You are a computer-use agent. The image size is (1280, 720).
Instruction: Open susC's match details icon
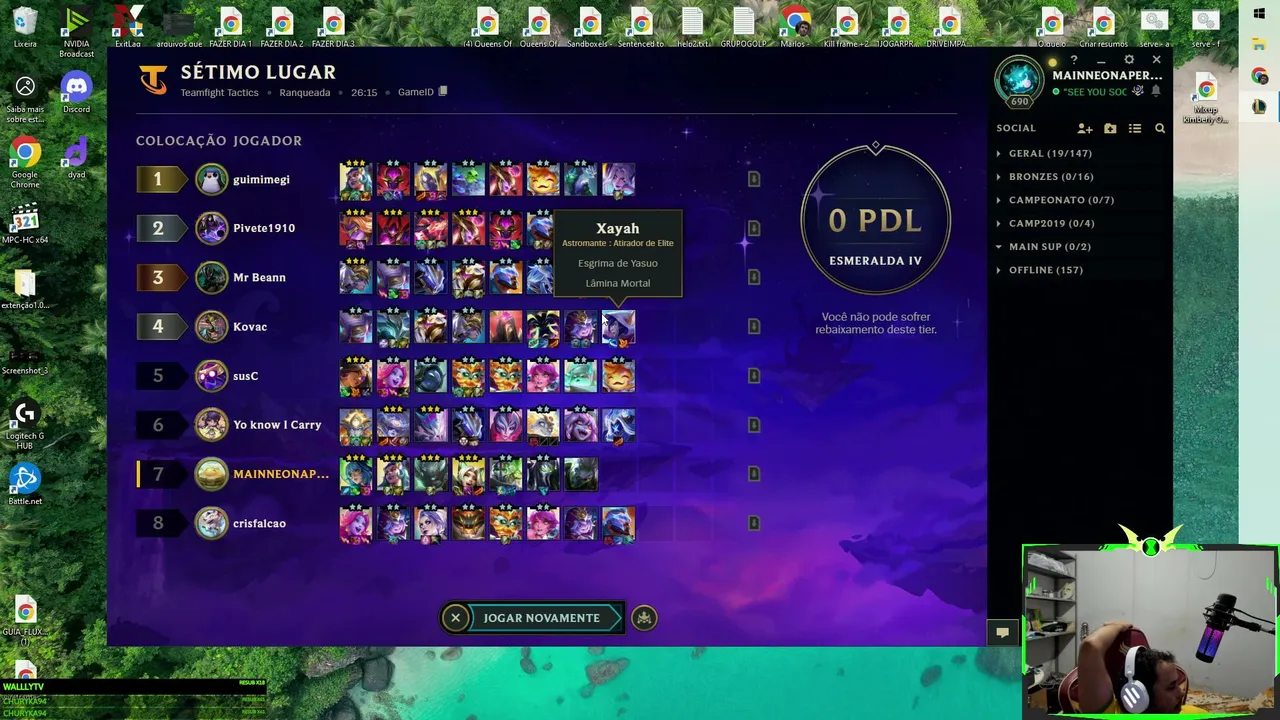coord(754,376)
